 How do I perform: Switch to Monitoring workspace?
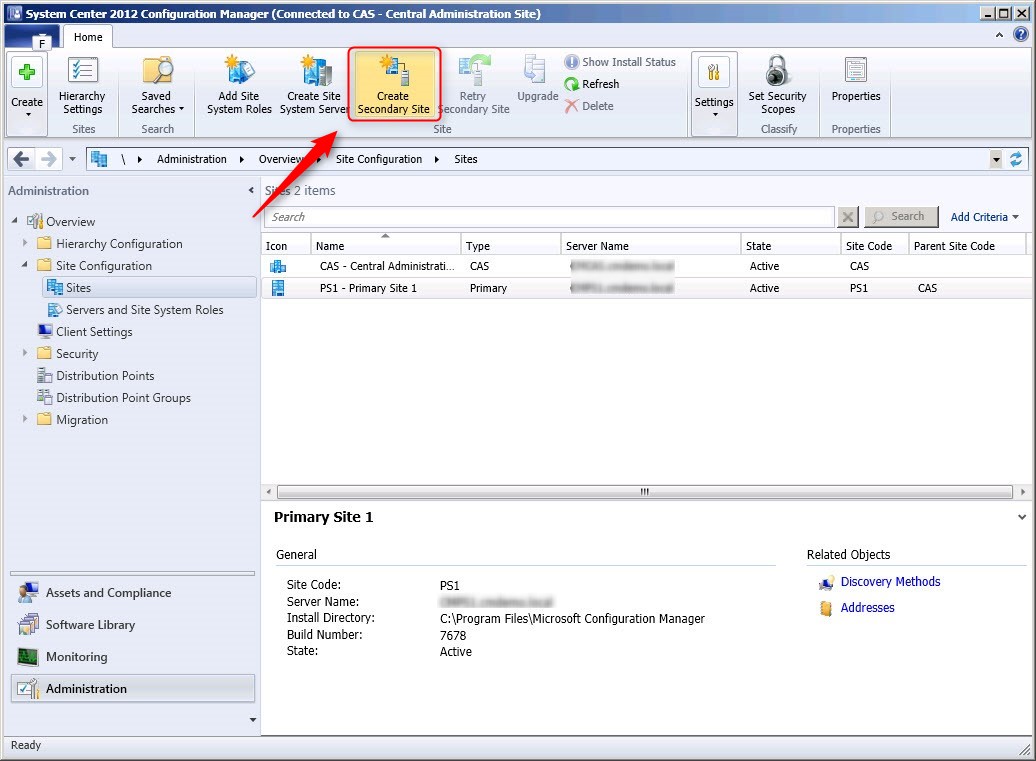132,657
